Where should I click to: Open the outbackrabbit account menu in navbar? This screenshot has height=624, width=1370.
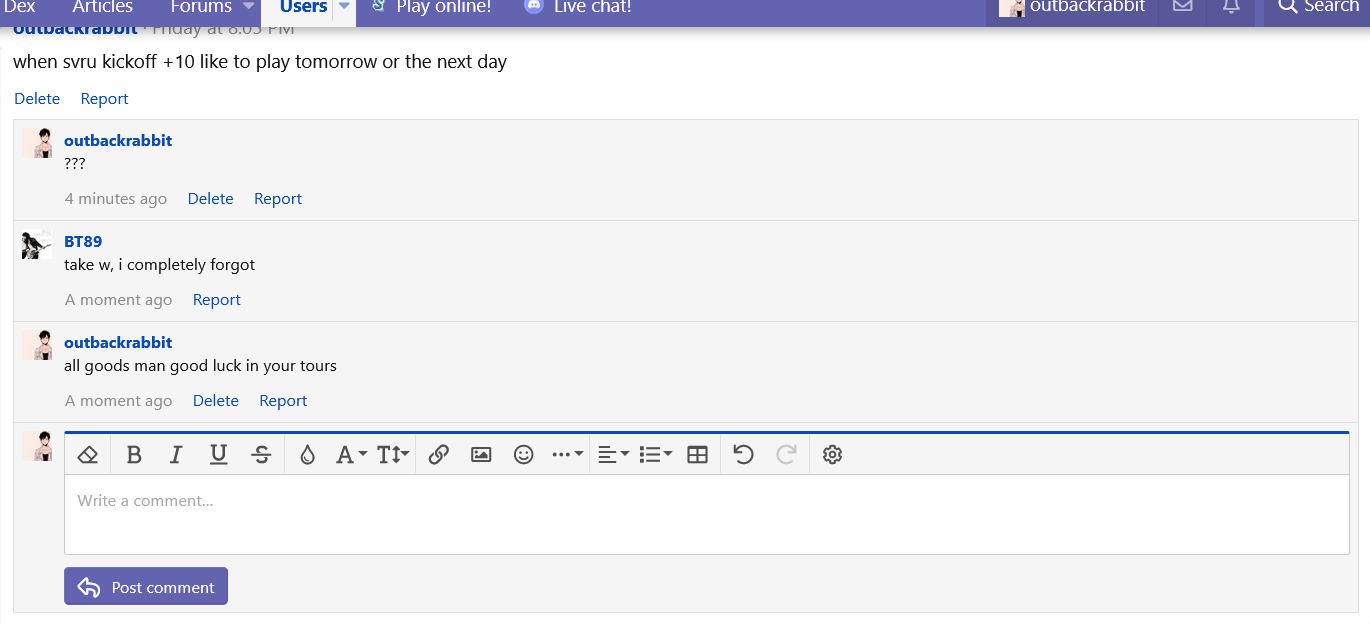click(x=1073, y=8)
